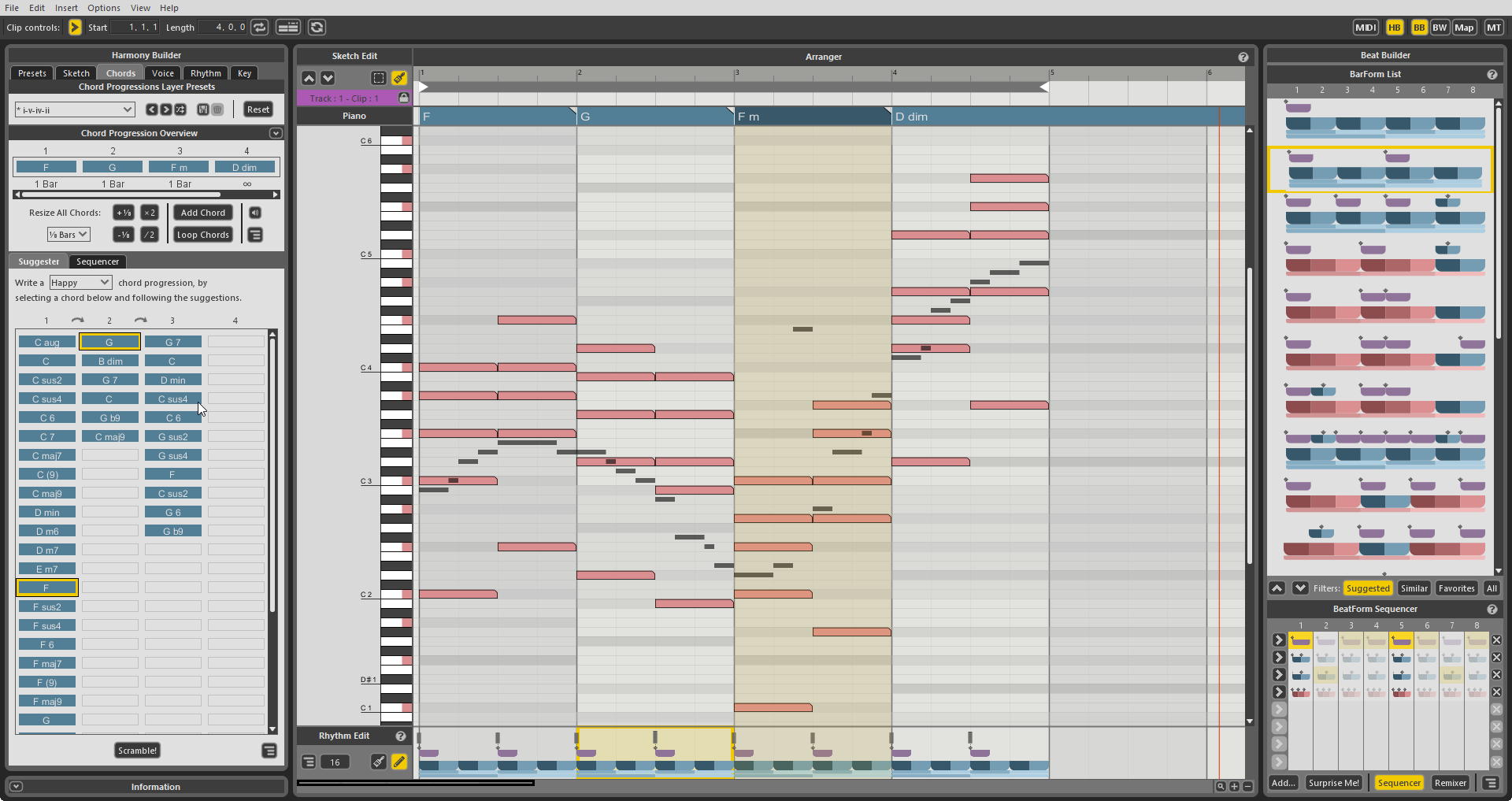Viewport: 1512px width, 801px height.
Task: Toggle the Map panel button
Action: (1464, 28)
